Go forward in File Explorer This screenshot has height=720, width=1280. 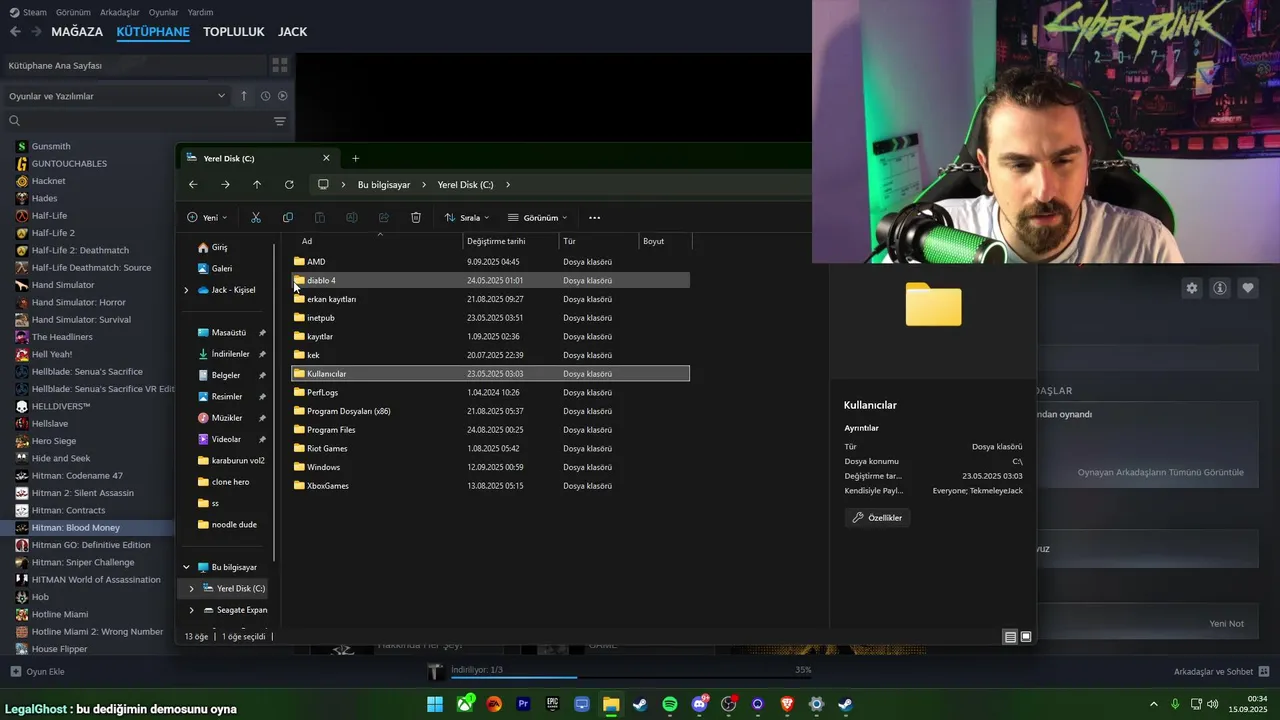(225, 184)
